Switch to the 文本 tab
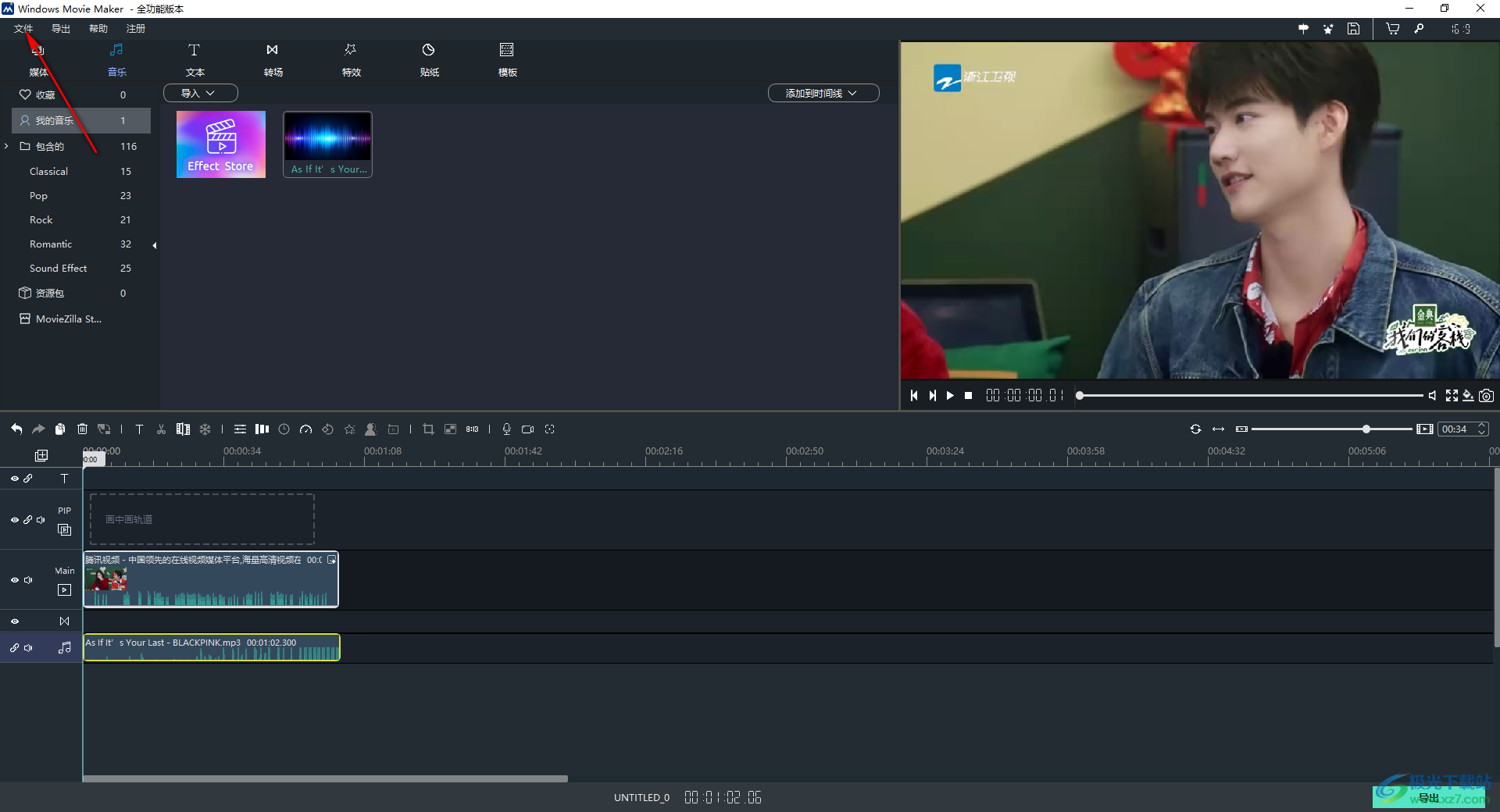The image size is (1500, 812). coord(195,60)
